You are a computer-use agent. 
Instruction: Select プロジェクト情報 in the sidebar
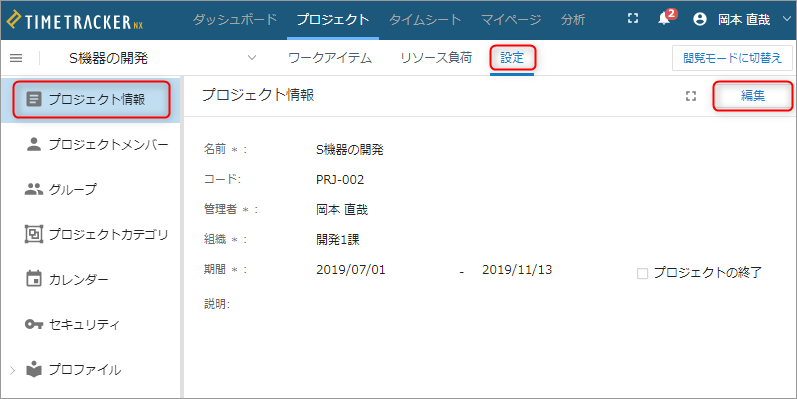[90, 100]
